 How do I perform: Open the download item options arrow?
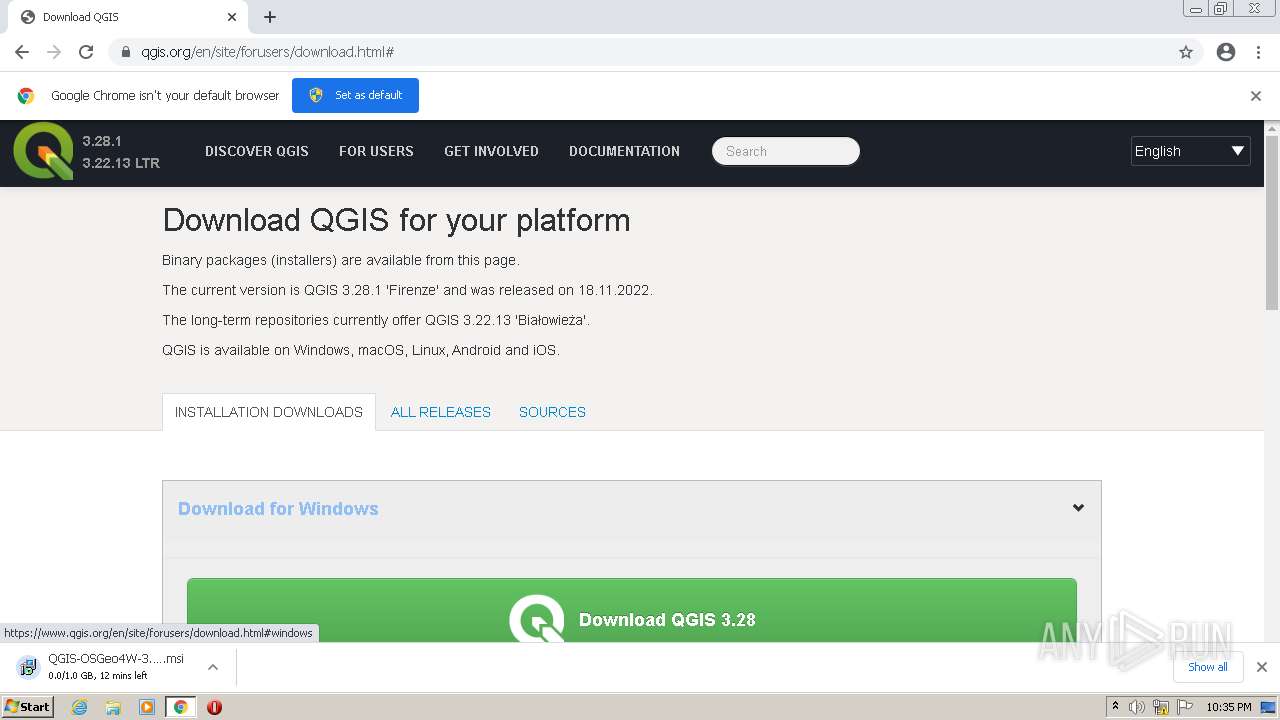pos(213,667)
